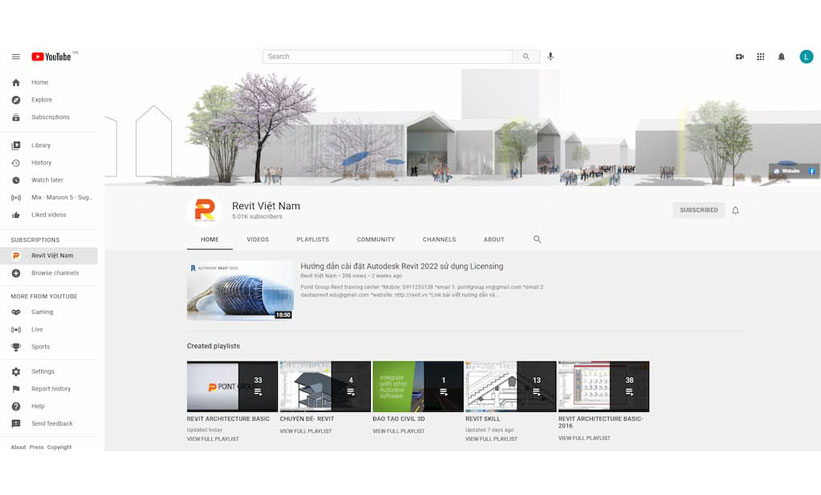Open the About tab

click(x=494, y=240)
